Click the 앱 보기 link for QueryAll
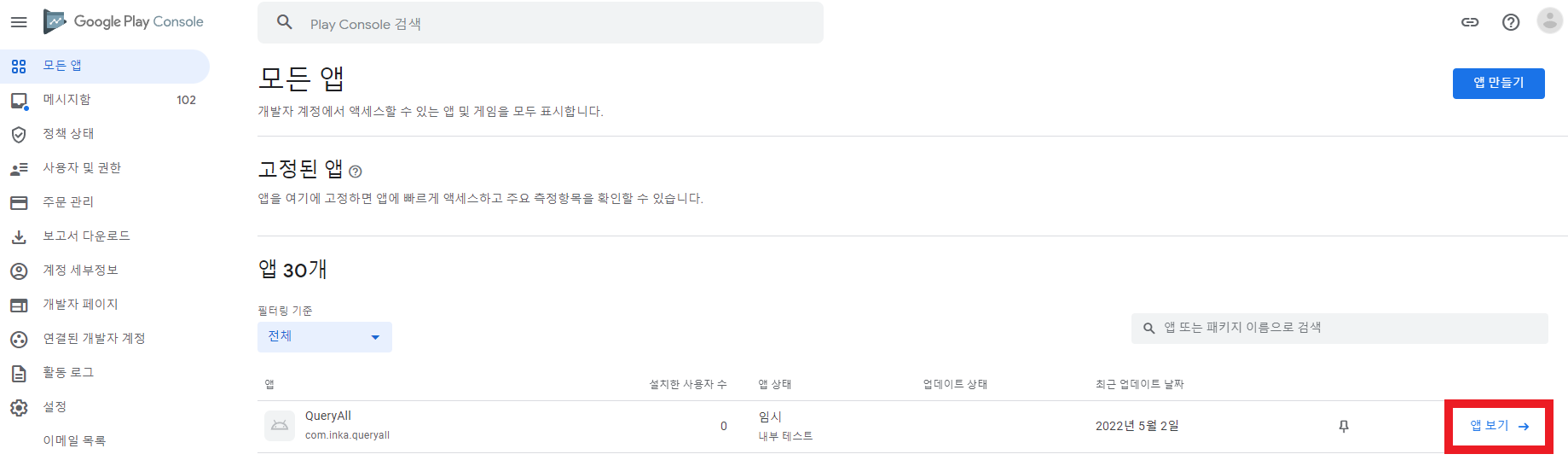The image size is (1568, 460). (x=1499, y=426)
